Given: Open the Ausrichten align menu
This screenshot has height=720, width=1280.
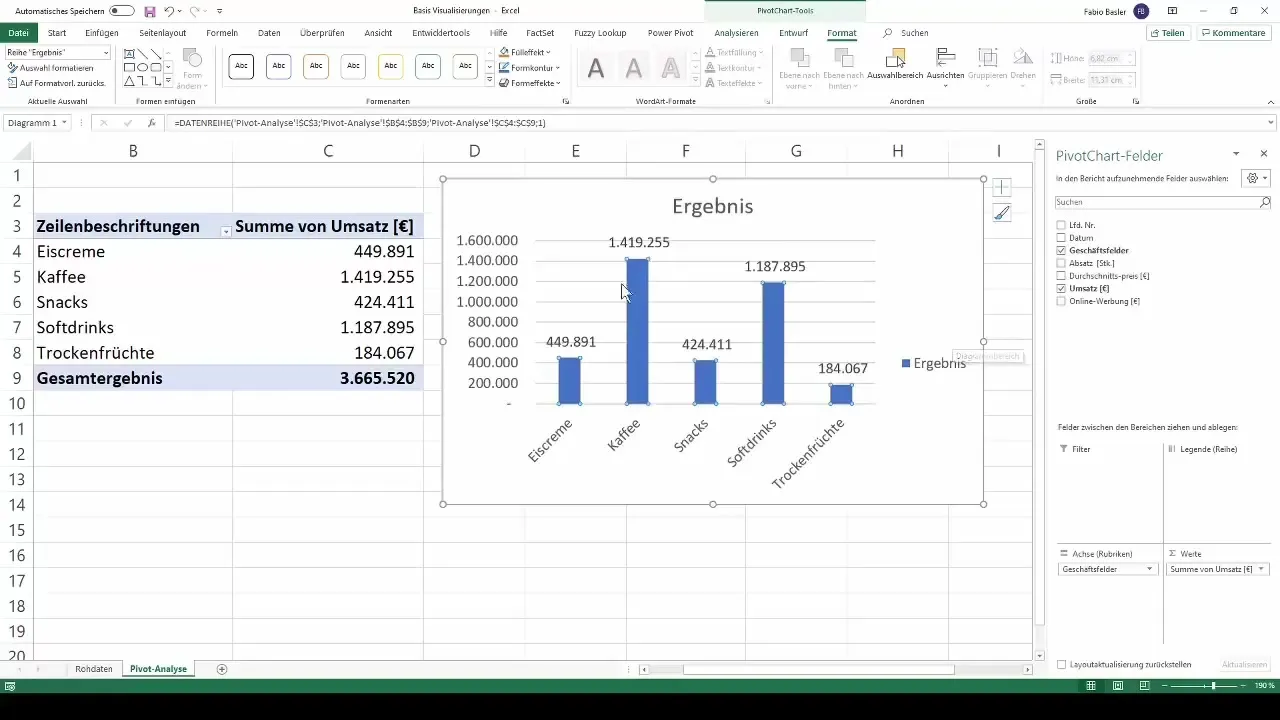Looking at the screenshot, I should [945, 66].
